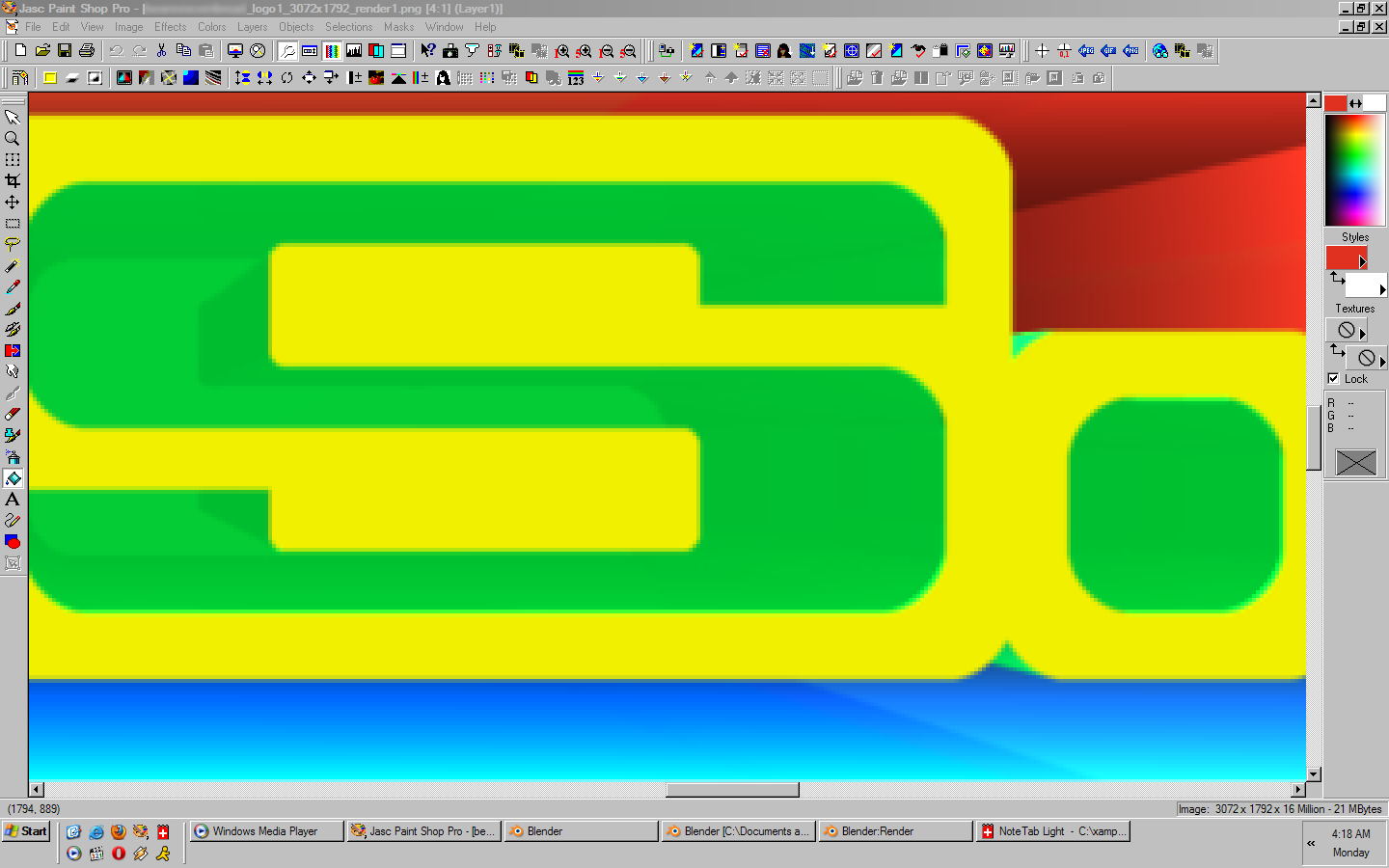
Task: Pick a color from the rainbow palette
Action: (x=1354, y=170)
